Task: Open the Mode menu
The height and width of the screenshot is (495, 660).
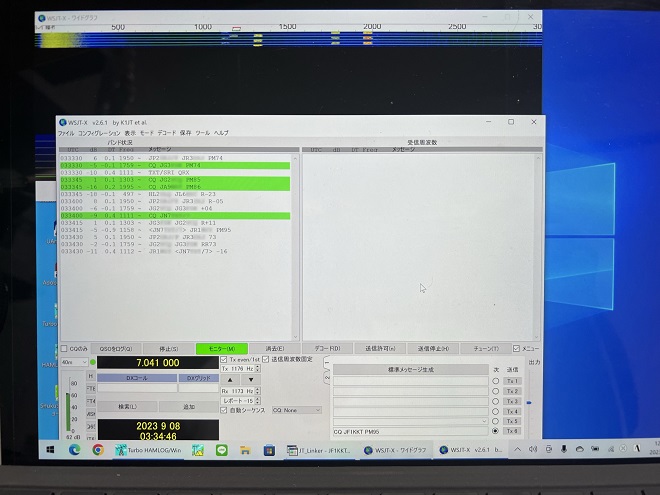Action: (x=146, y=133)
